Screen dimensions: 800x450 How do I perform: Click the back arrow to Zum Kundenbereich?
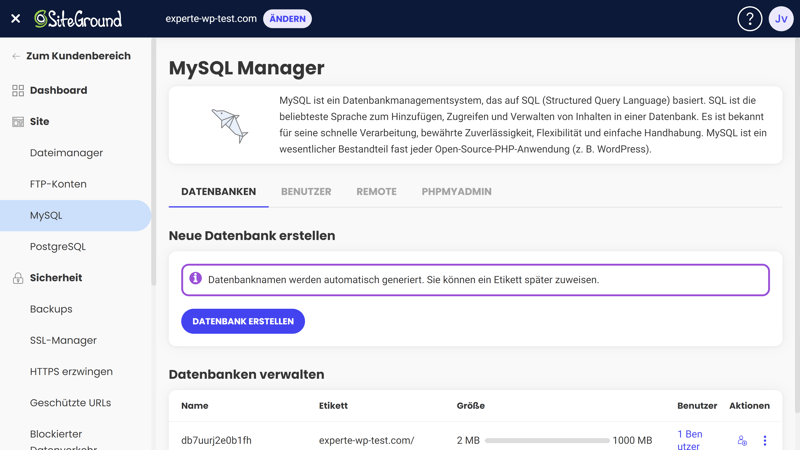[16, 56]
